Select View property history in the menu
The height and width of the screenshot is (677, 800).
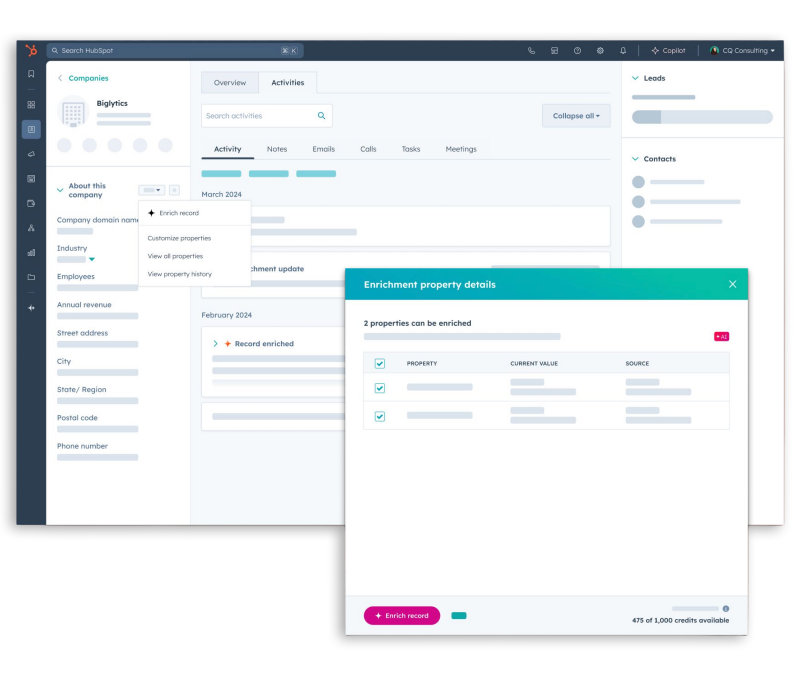(x=181, y=273)
